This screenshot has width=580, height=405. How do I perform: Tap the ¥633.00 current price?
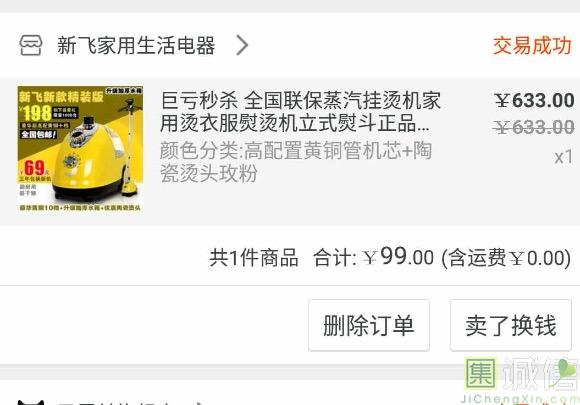[535, 101]
